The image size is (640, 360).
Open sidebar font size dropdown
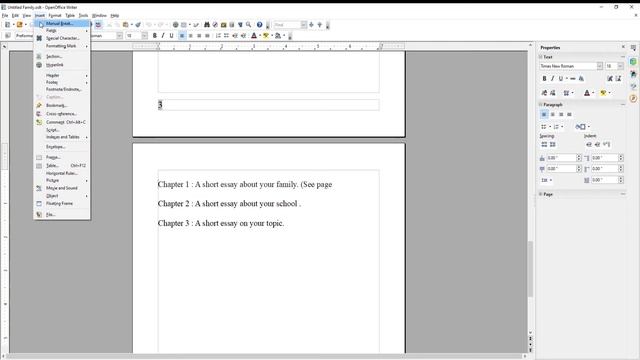[620, 66]
